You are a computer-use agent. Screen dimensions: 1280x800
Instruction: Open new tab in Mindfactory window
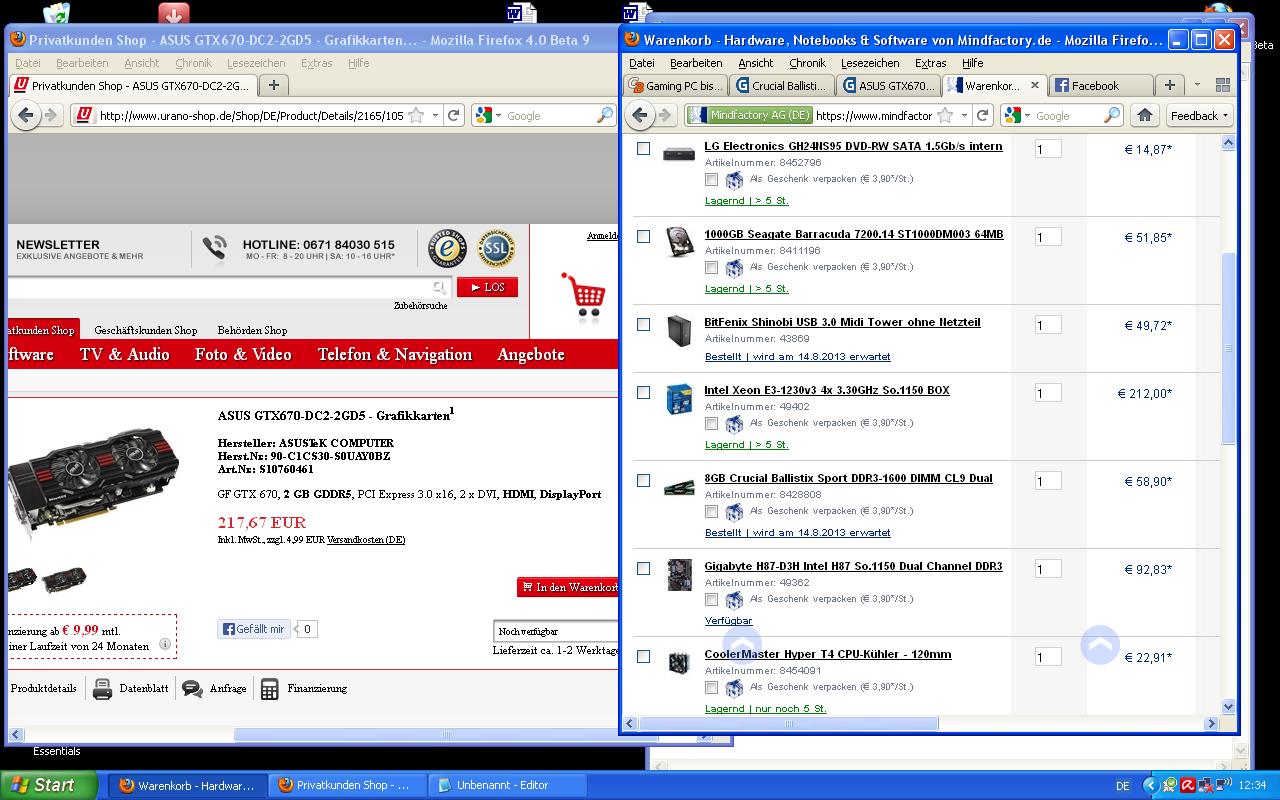tap(1169, 85)
